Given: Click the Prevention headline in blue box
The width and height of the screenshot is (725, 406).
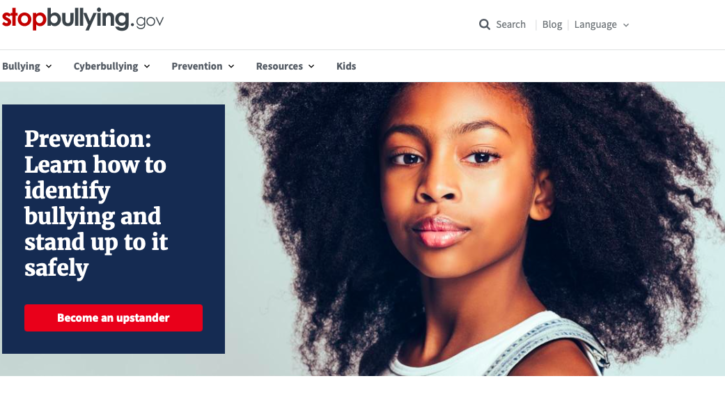Looking at the screenshot, I should tap(96, 203).
